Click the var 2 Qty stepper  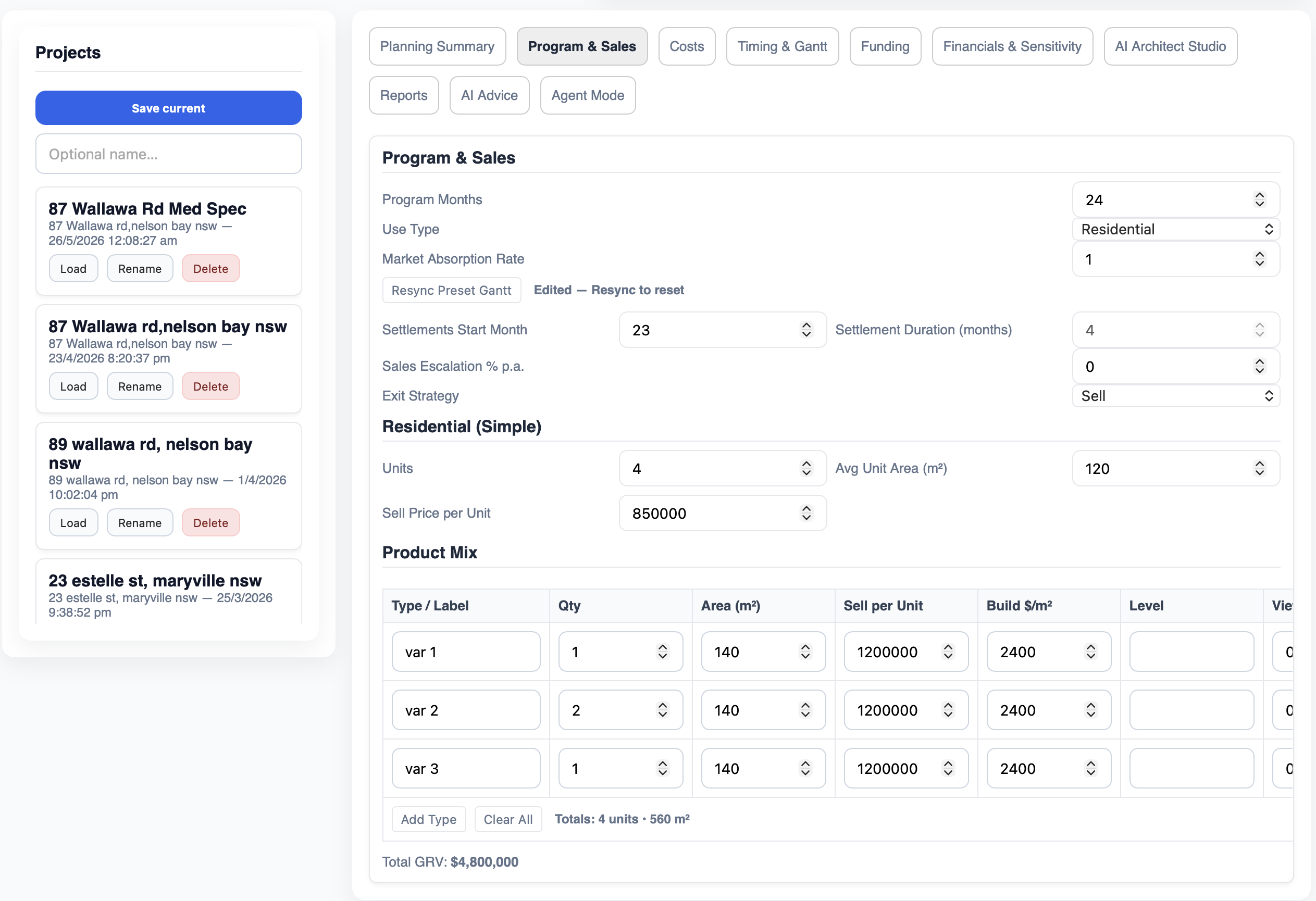(662, 710)
